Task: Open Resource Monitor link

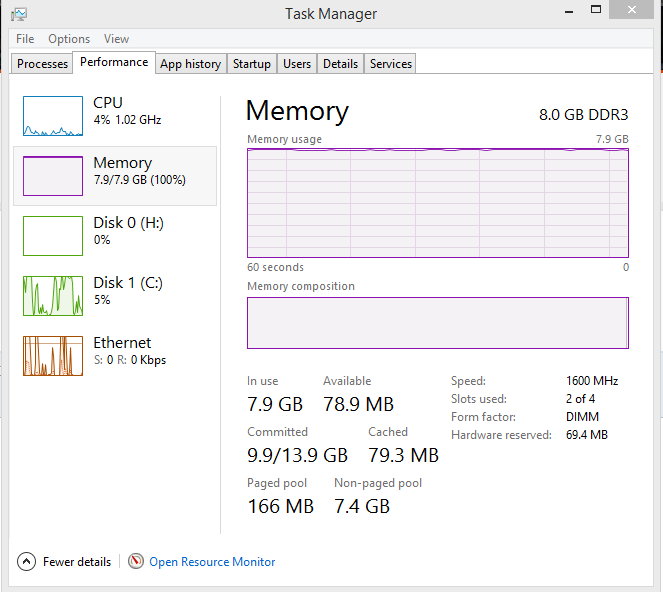Action: pos(212,562)
